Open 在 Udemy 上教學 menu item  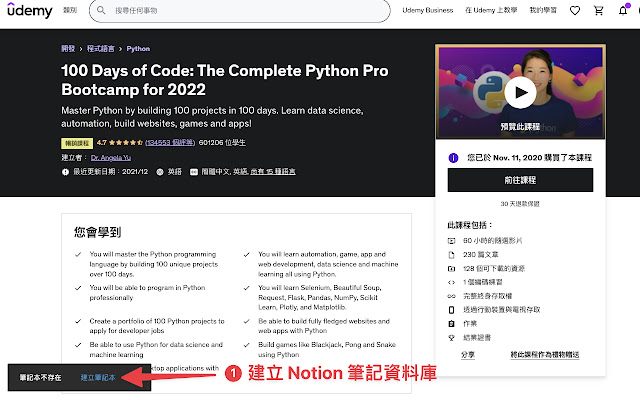tap(491, 10)
